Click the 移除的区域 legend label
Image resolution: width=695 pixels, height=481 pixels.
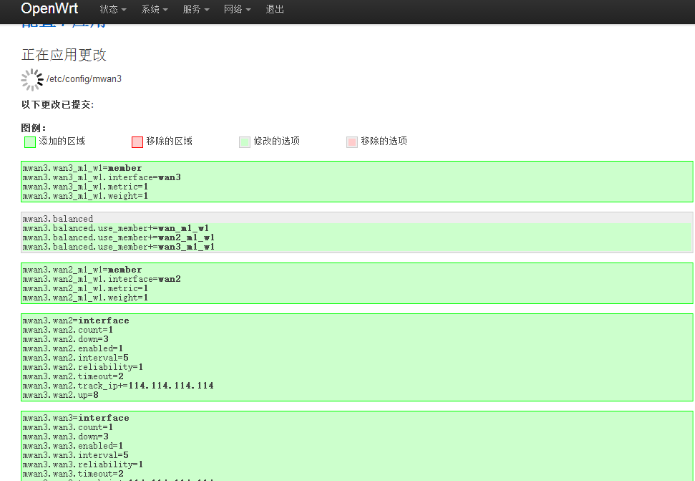(169, 141)
